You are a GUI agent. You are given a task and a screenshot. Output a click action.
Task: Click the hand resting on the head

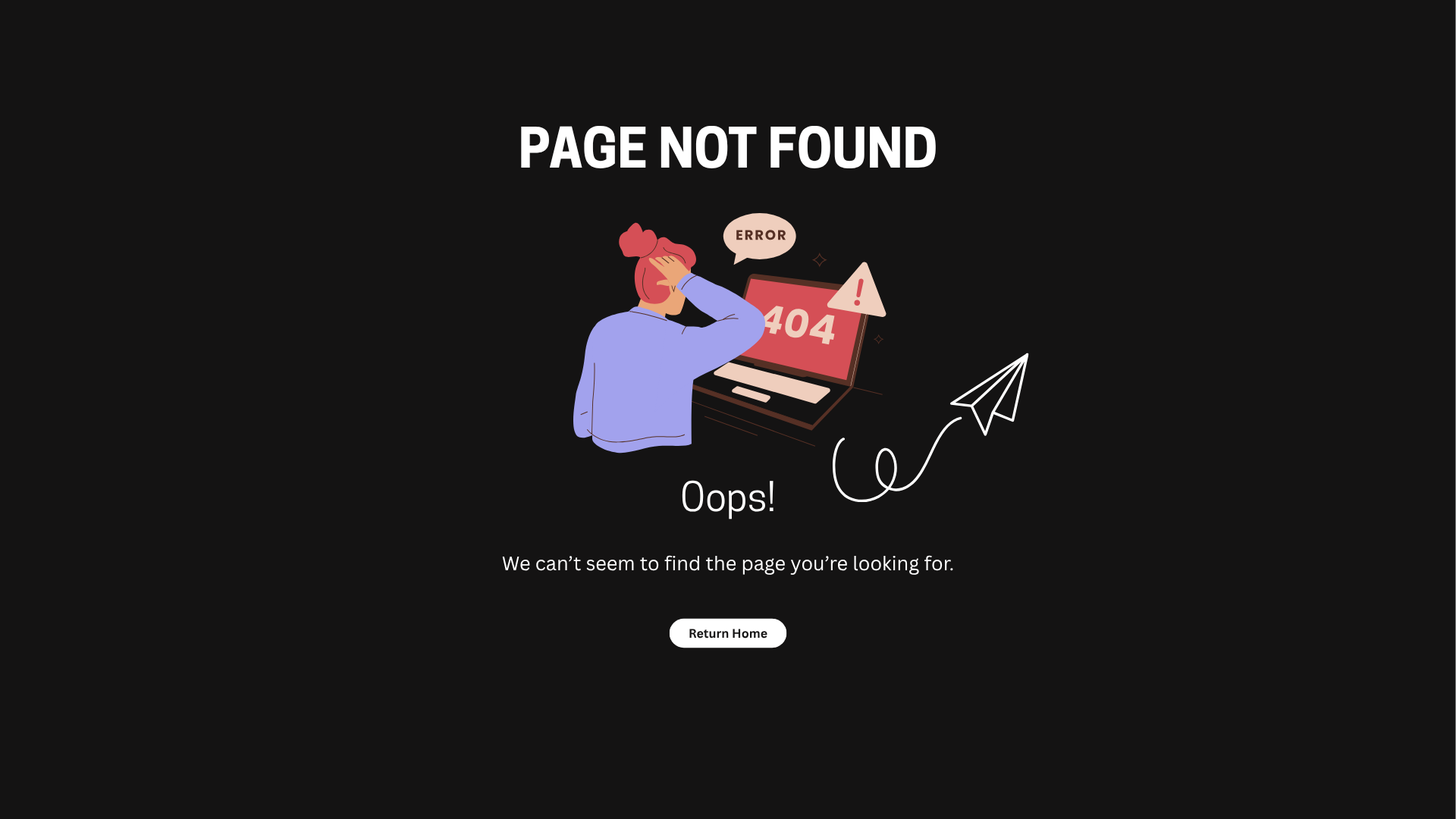[670, 271]
